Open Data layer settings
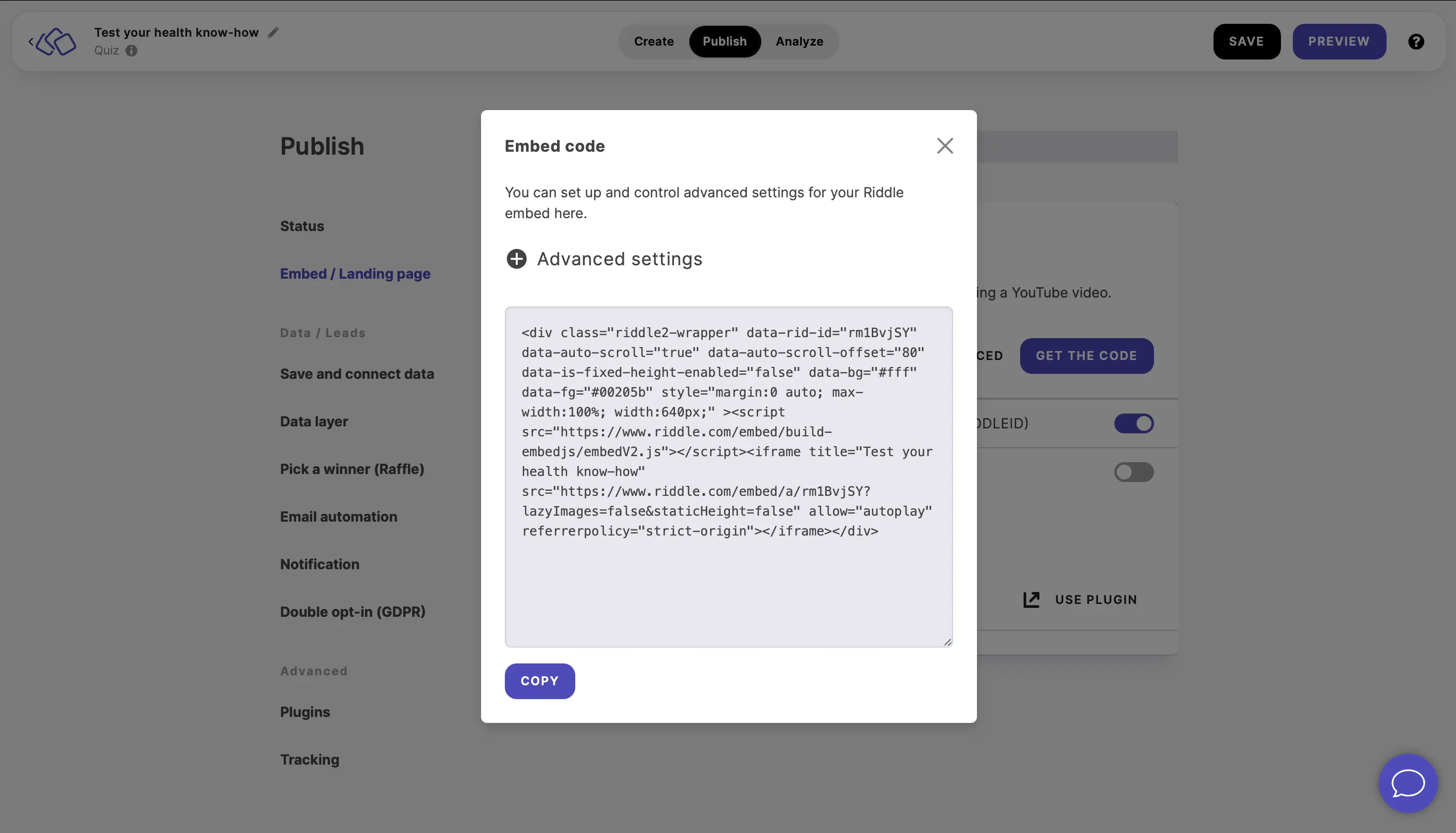 [x=314, y=421]
